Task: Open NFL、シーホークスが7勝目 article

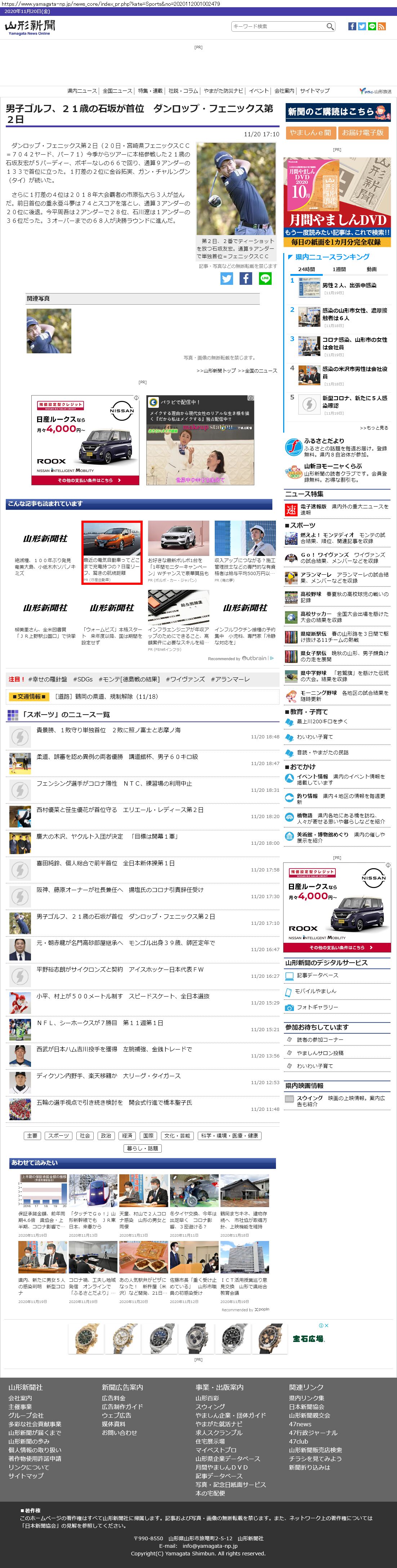Action: click(100, 1022)
